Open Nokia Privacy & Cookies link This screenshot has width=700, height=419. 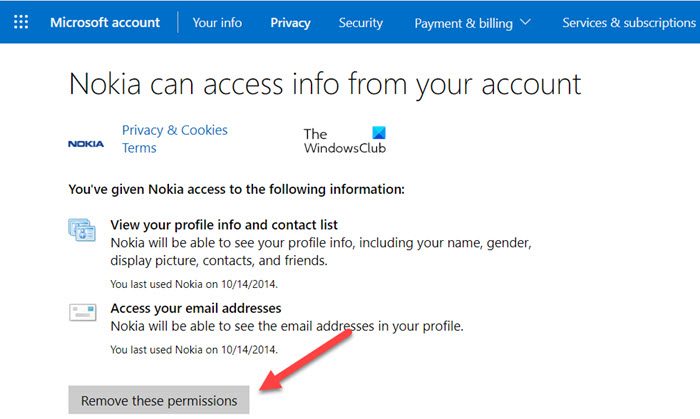click(174, 130)
